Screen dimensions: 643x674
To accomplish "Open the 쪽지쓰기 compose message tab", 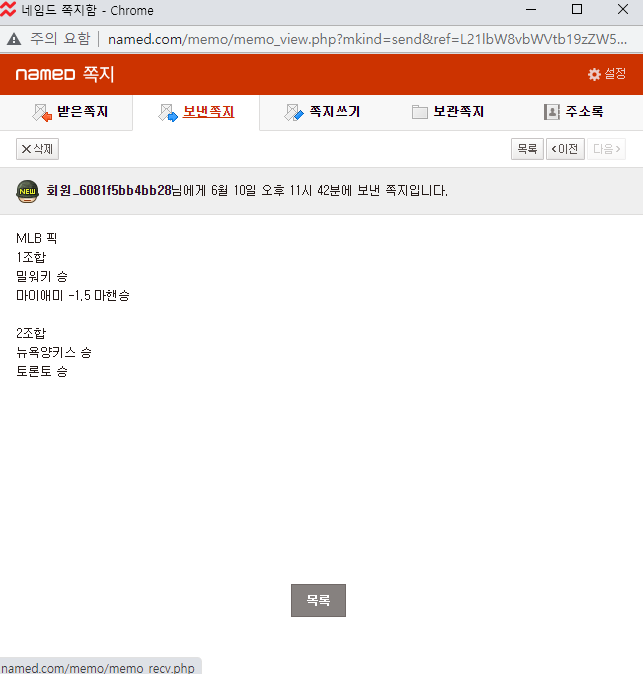I will [322, 112].
